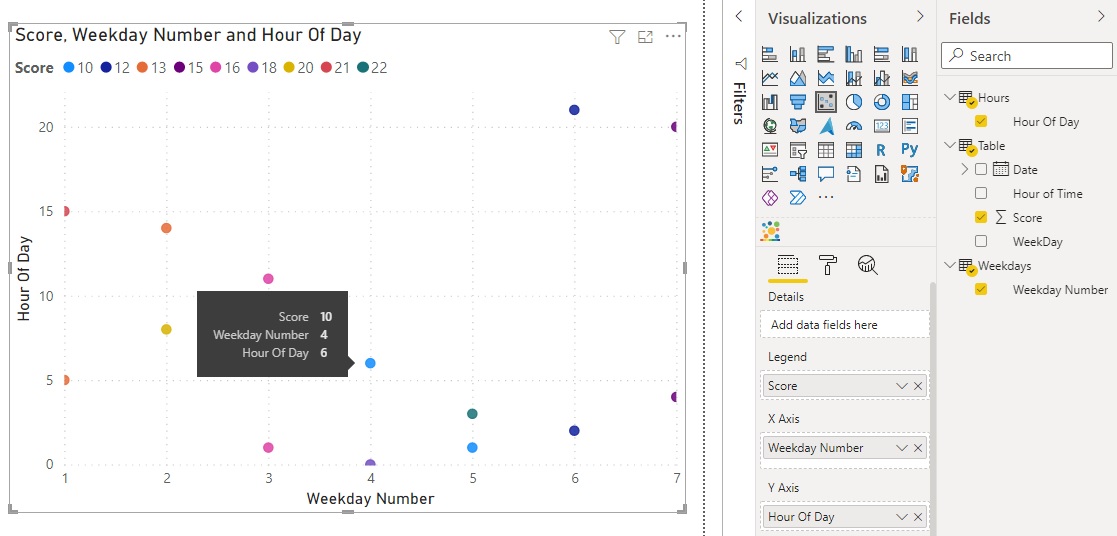Select the donut chart visualization icon

[881, 102]
